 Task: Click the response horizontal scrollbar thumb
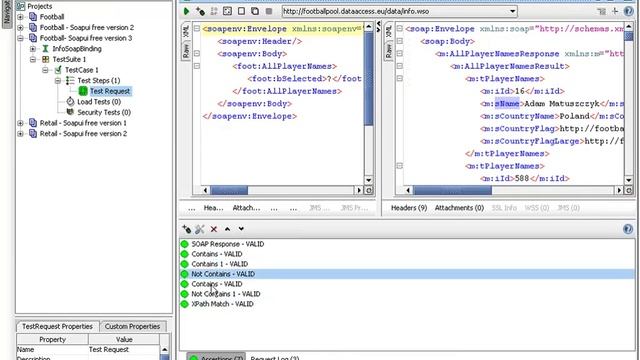453,190
